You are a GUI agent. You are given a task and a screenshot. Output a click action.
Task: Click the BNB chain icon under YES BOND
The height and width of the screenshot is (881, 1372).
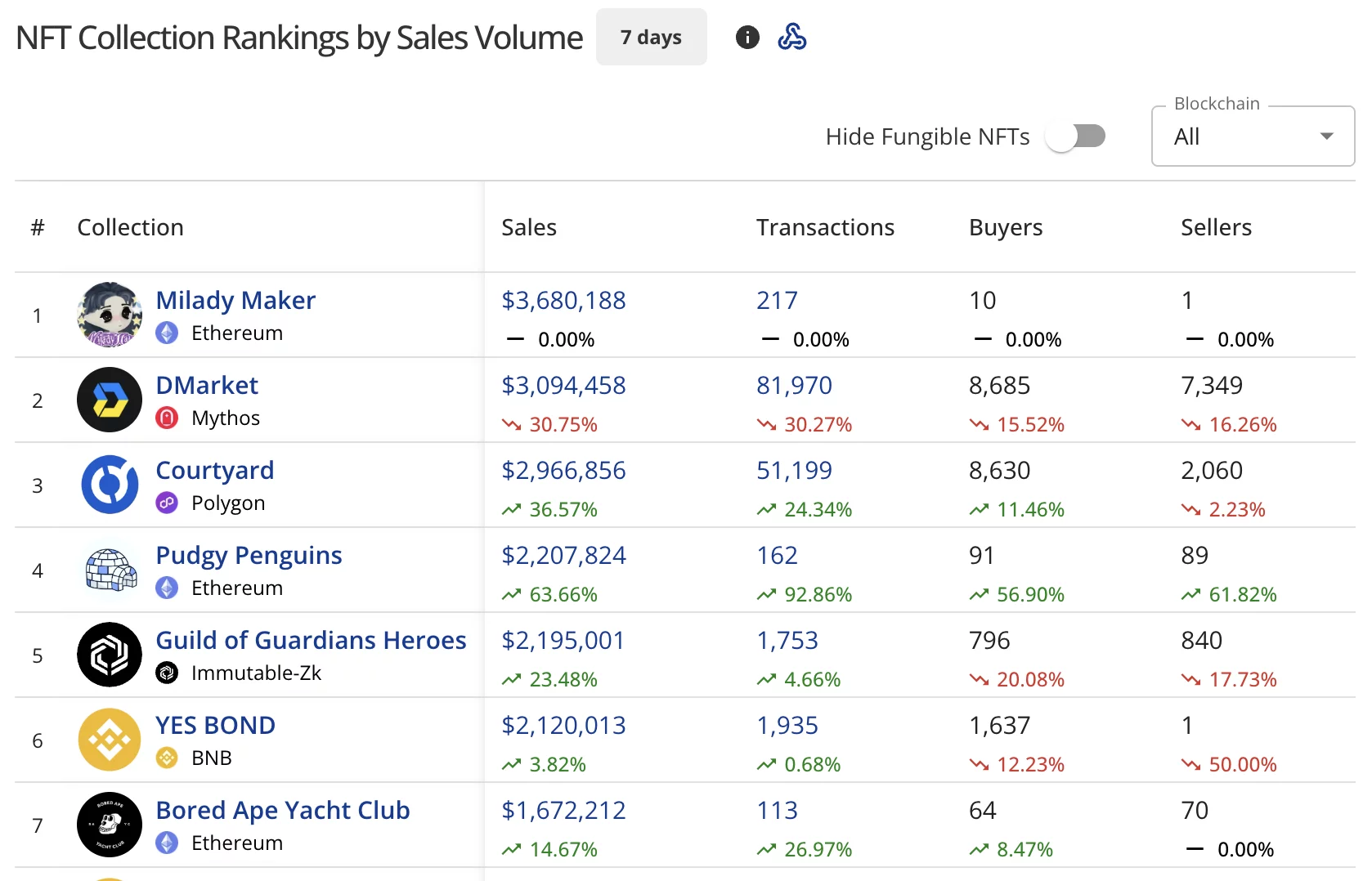pyautogui.click(x=167, y=758)
